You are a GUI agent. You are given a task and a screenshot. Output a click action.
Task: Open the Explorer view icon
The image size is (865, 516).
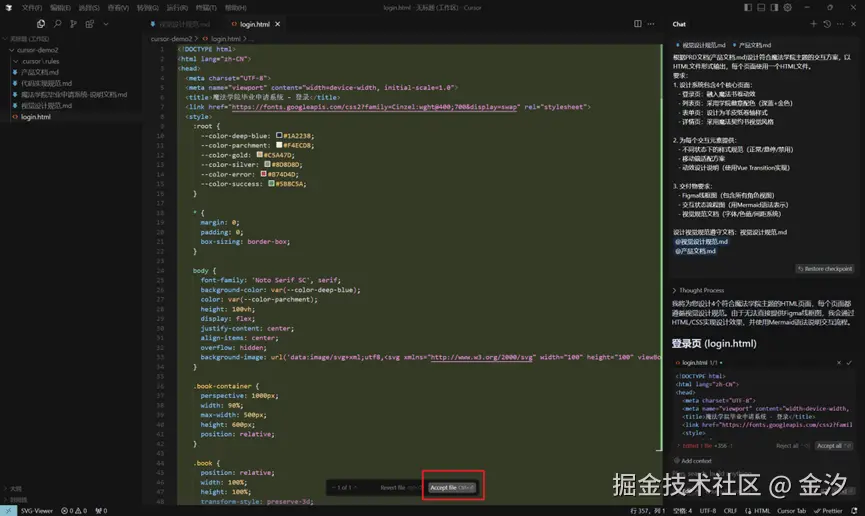(41, 24)
